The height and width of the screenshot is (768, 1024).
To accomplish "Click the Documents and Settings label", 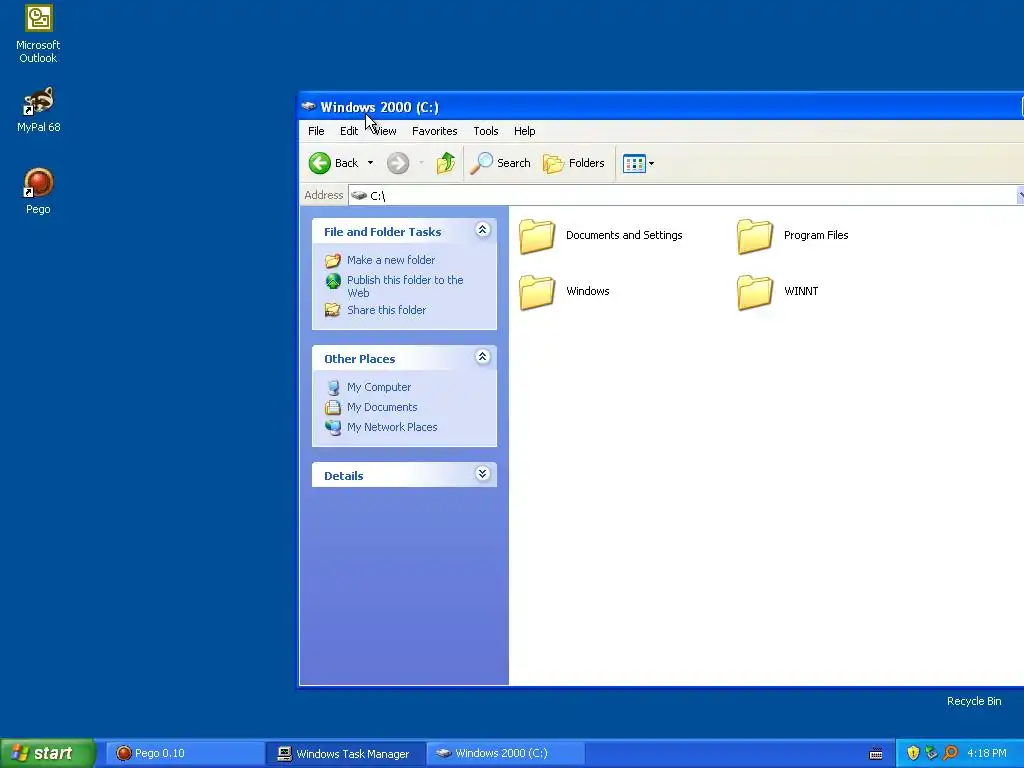I will [x=624, y=235].
